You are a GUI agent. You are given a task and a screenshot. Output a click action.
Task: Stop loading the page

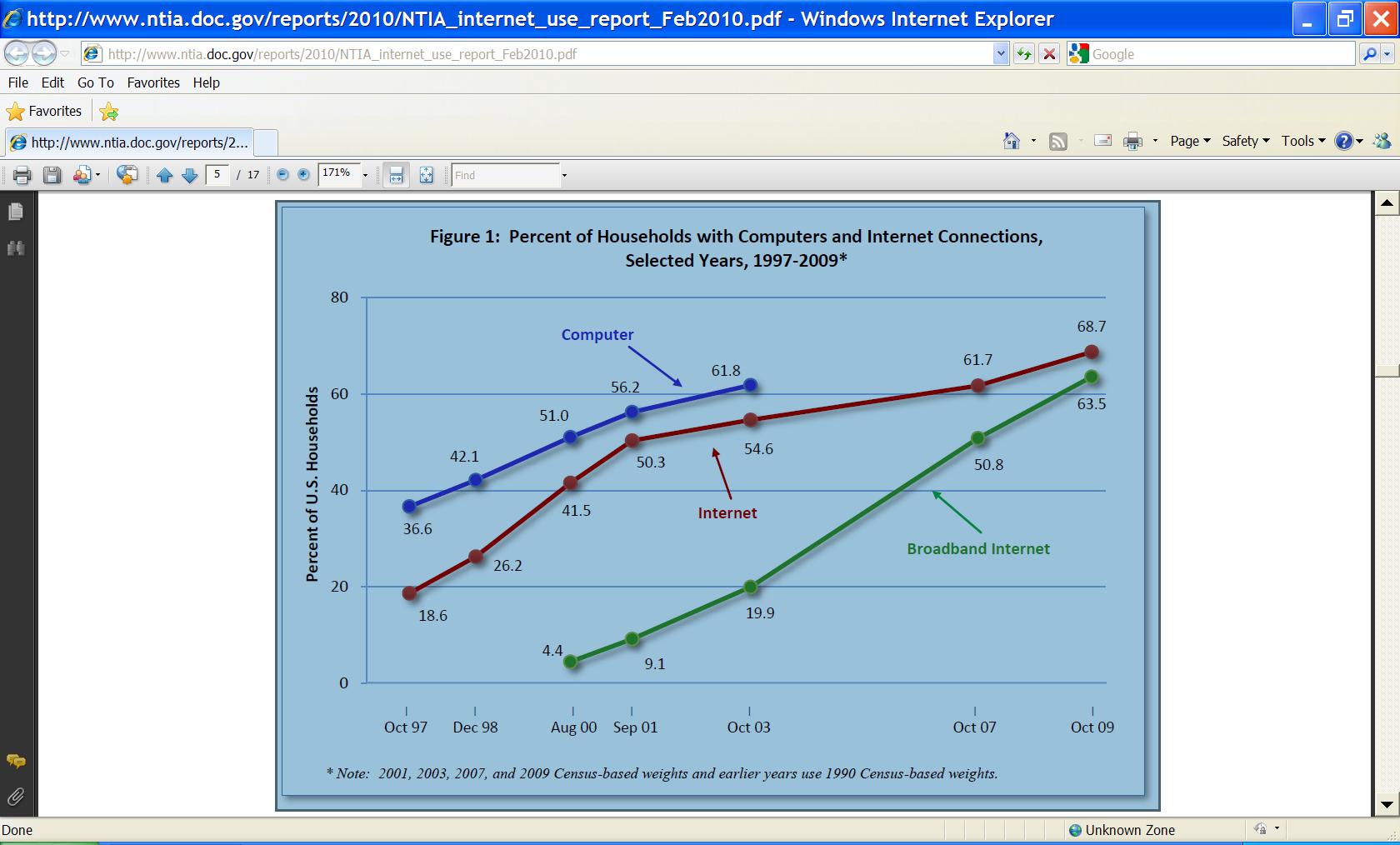coord(1050,54)
